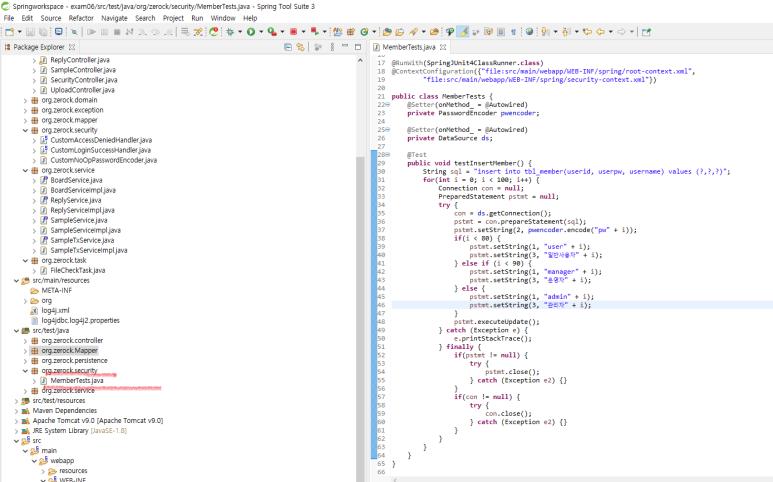Click the Debug bug icon

click(230, 32)
